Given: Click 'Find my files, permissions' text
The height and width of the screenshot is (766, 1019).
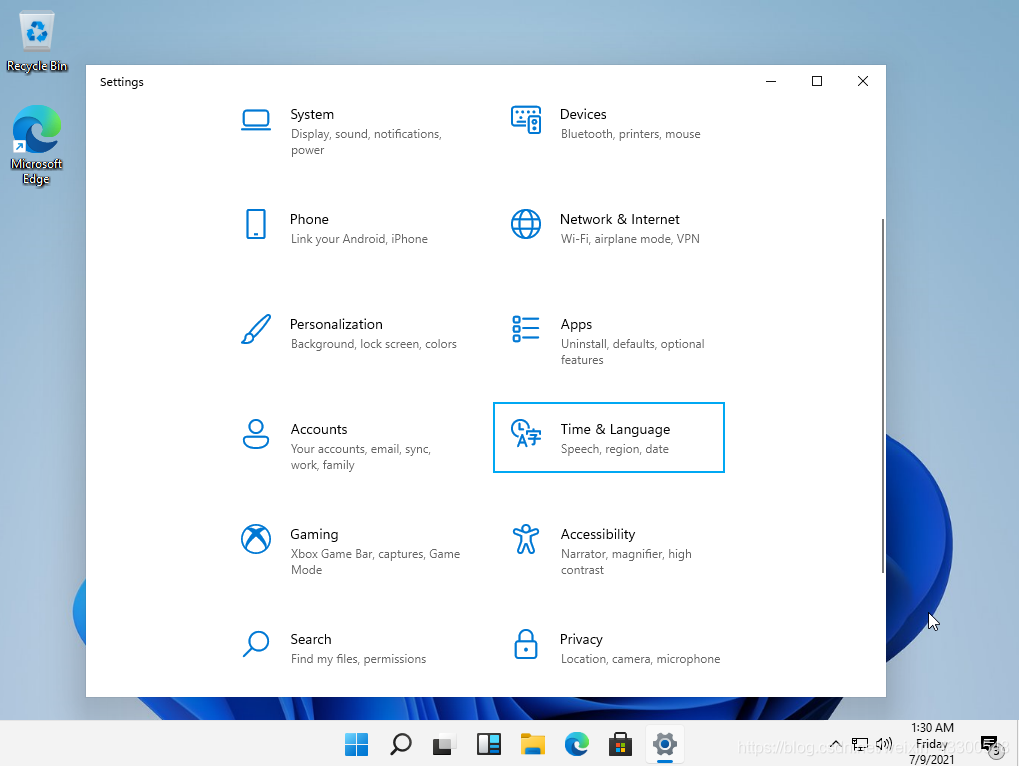Looking at the screenshot, I should click(x=358, y=659).
